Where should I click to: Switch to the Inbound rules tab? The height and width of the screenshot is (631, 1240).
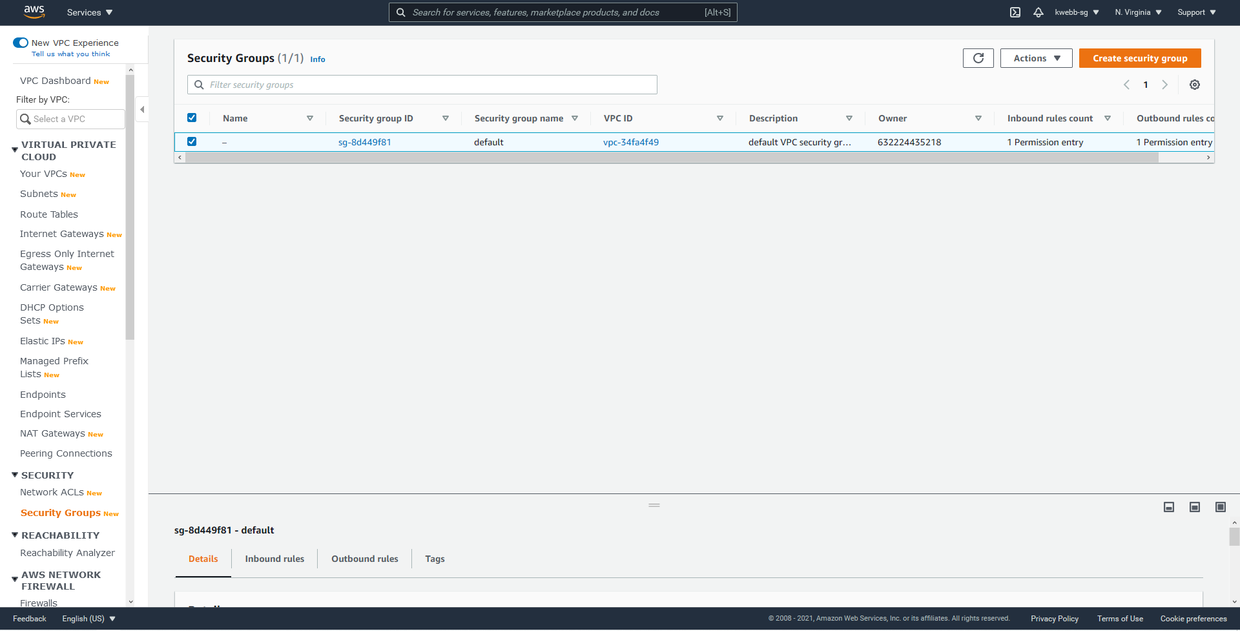click(x=274, y=559)
